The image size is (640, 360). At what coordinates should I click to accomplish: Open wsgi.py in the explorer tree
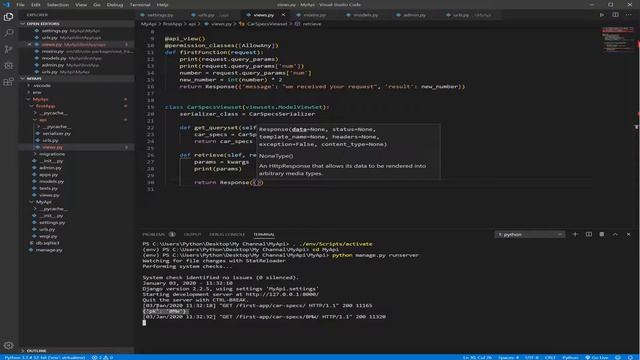pos(48,236)
